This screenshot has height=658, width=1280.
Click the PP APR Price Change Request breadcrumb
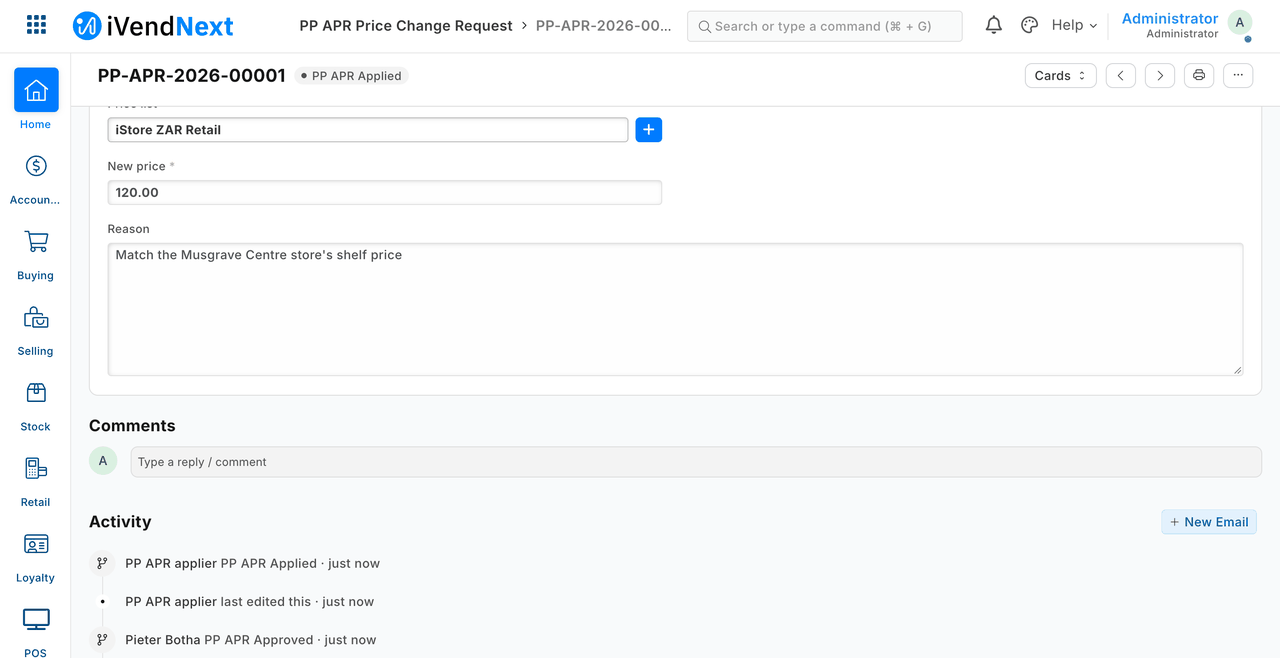click(x=406, y=25)
